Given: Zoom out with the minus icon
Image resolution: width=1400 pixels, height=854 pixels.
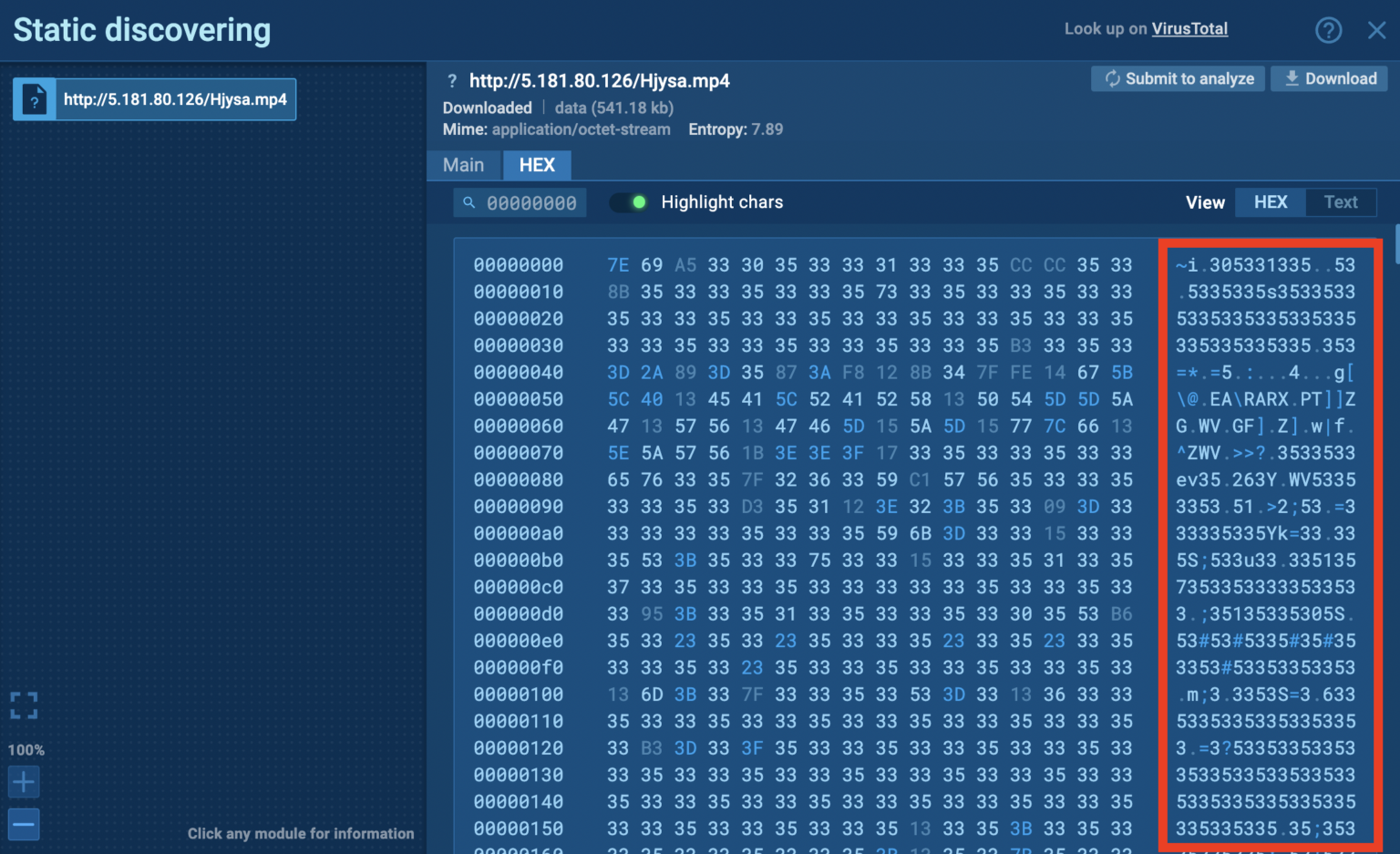Looking at the screenshot, I should coord(24,825).
